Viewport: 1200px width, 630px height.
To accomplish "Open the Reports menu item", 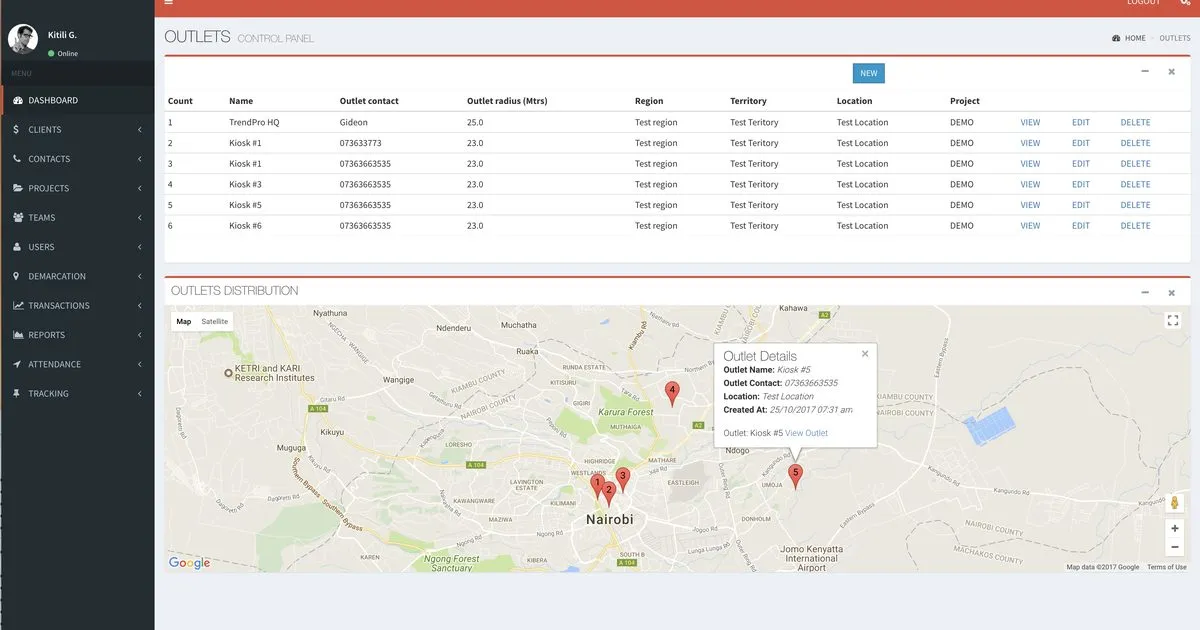I will (x=77, y=335).
